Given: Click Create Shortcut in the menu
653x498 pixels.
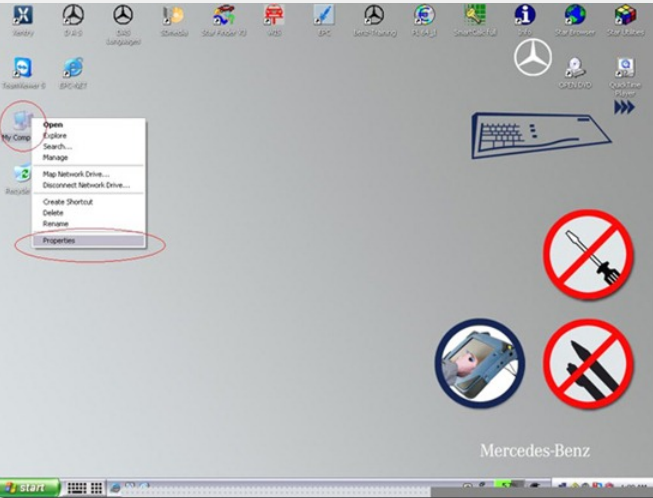Looking at the screenshot, I should click(x=68, y=202).
